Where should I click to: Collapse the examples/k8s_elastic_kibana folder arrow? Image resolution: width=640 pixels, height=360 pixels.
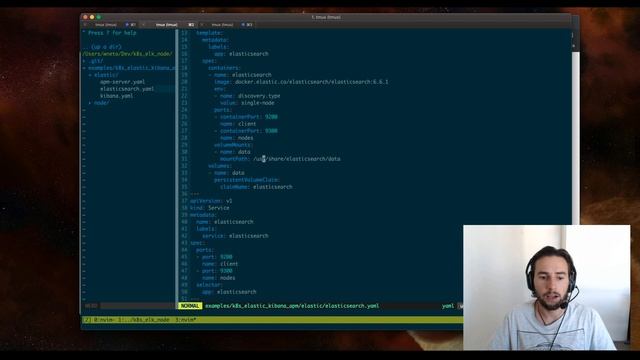point(84,68)
